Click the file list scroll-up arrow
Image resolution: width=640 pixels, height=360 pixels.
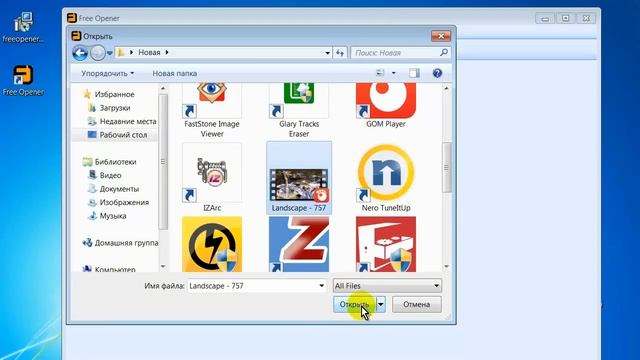pyautogui.click(x=447, y=88)
